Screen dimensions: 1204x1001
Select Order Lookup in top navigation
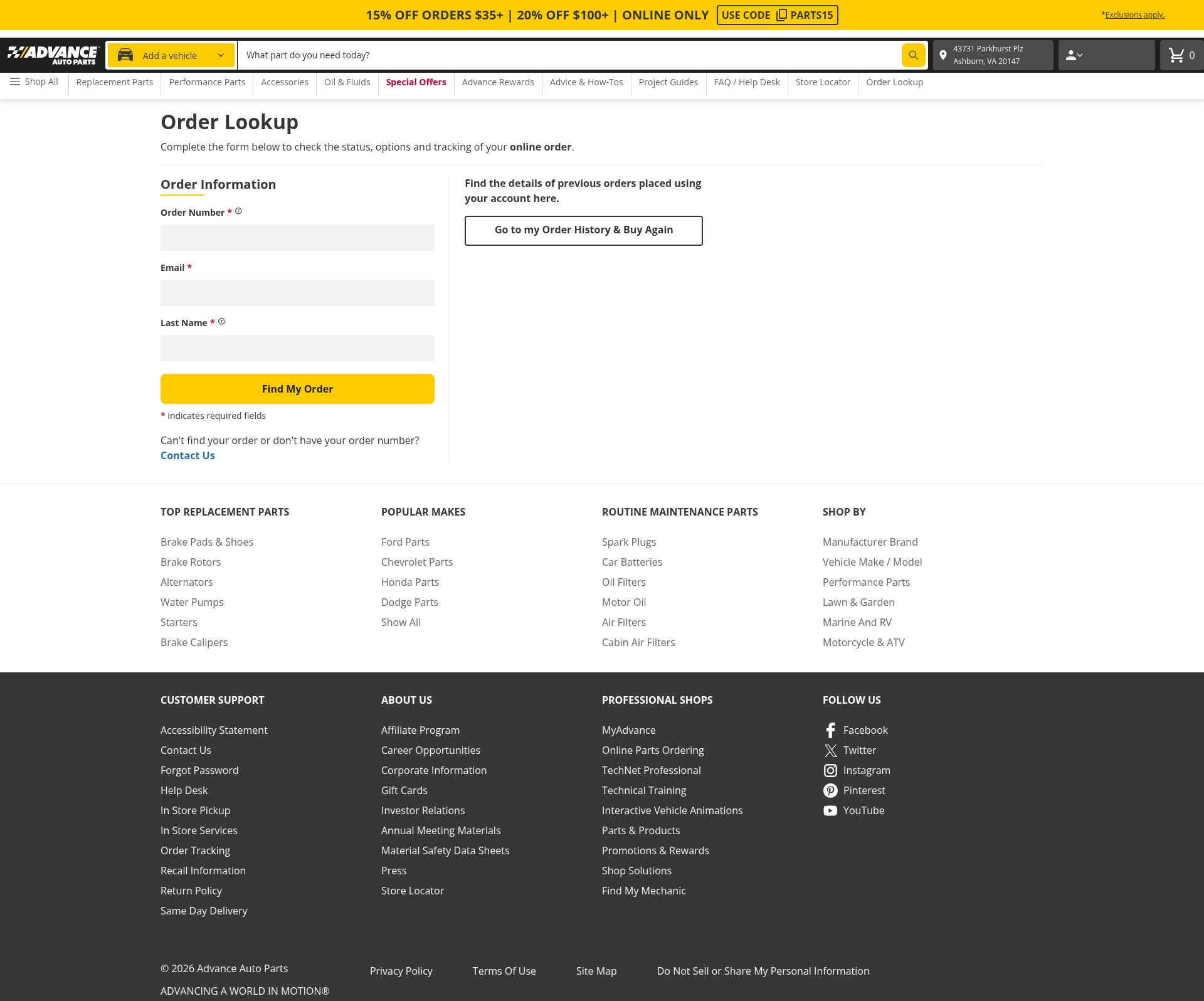click(894, 82)
